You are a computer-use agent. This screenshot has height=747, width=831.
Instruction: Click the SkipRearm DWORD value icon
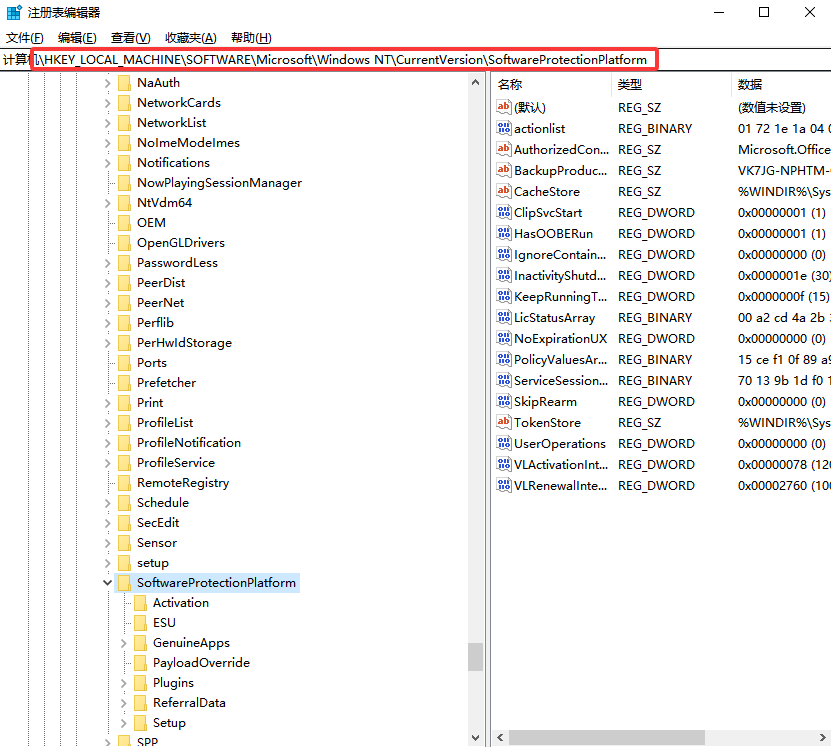503,402
